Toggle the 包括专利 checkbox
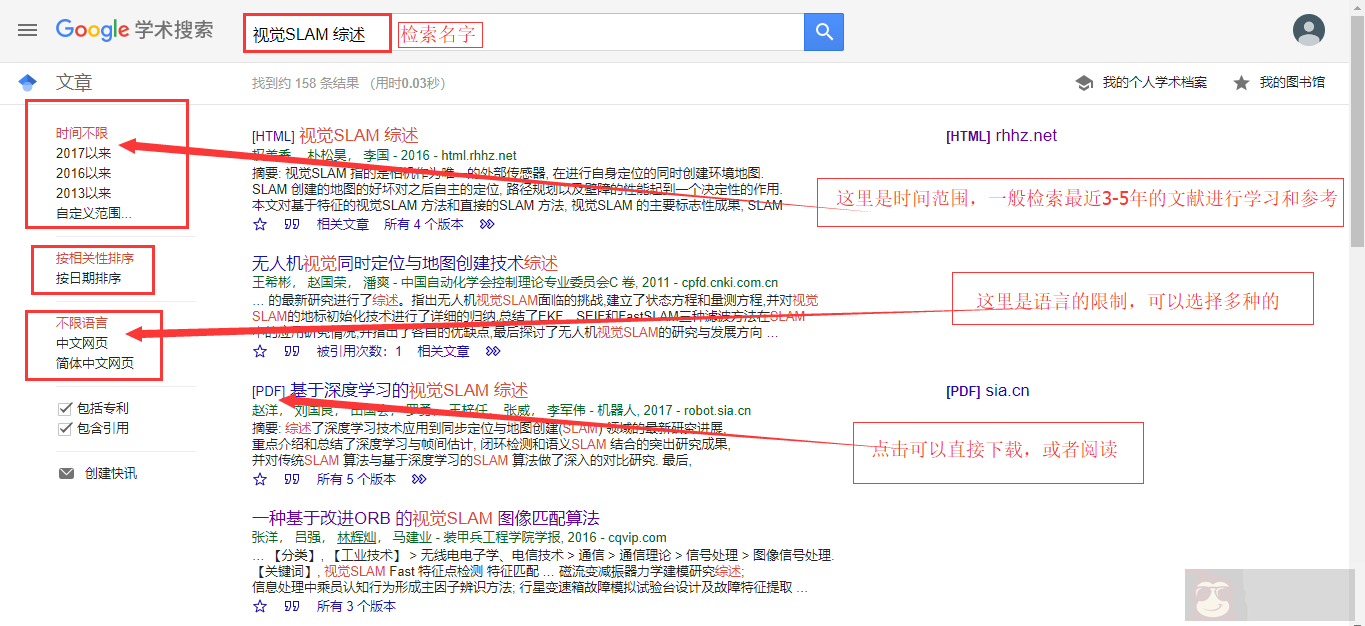The height and width of the screenshot is (626, 1365). pyautogui.click(x=65, y=408)
